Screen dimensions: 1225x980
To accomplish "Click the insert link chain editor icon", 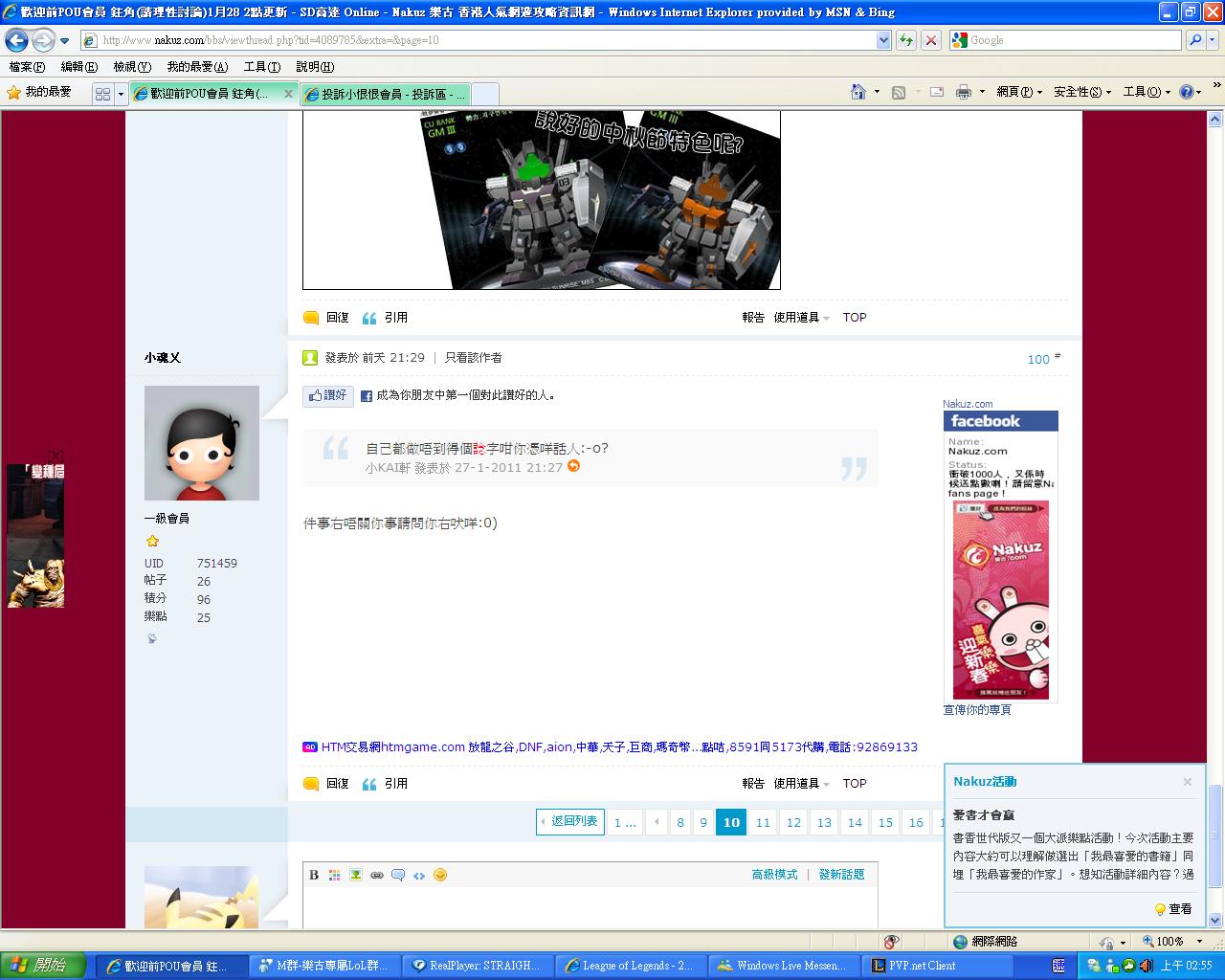I will pyautogui.click(x=376, y=875).
